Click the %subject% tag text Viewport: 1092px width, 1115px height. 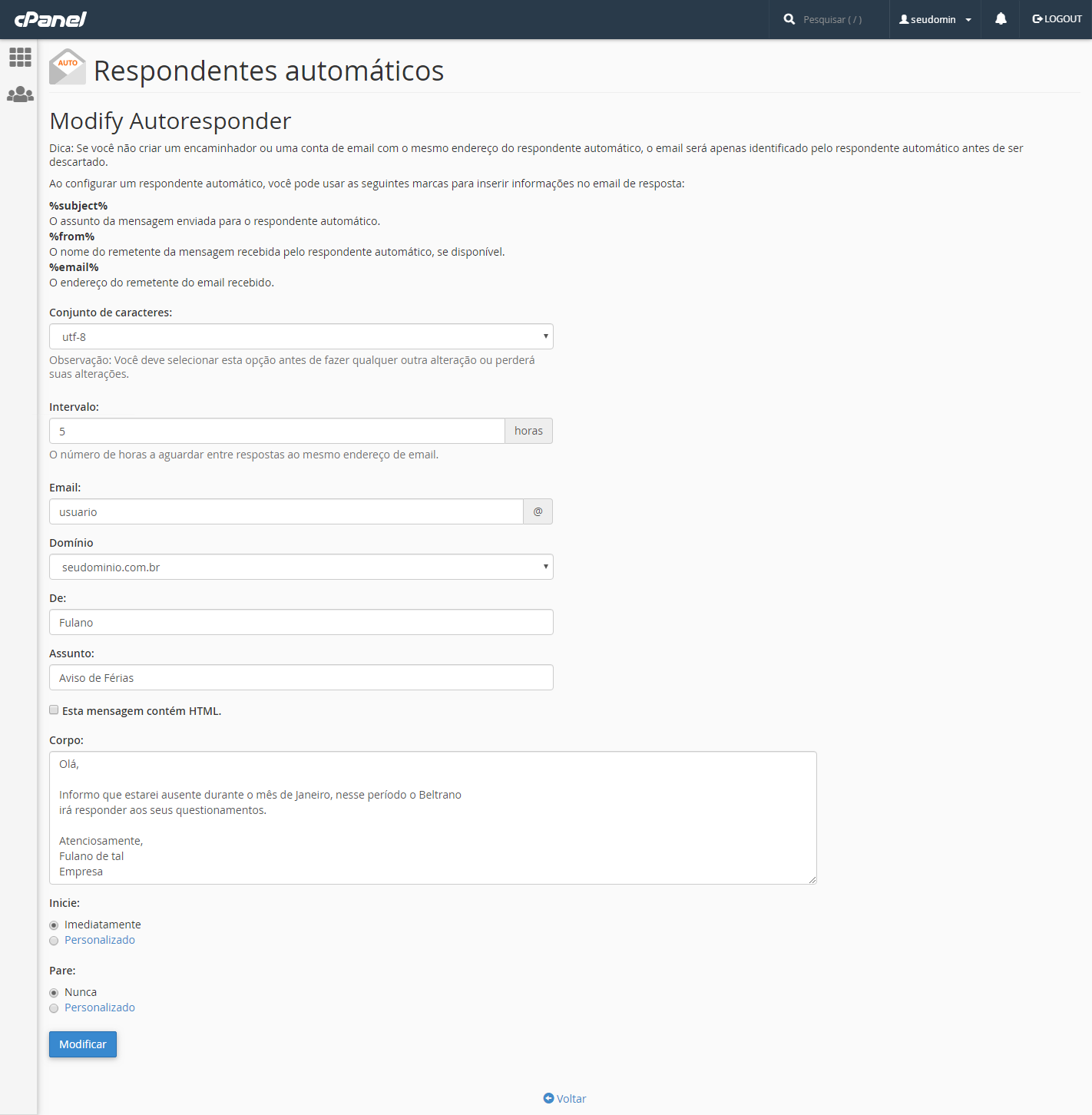pos(78,206)
